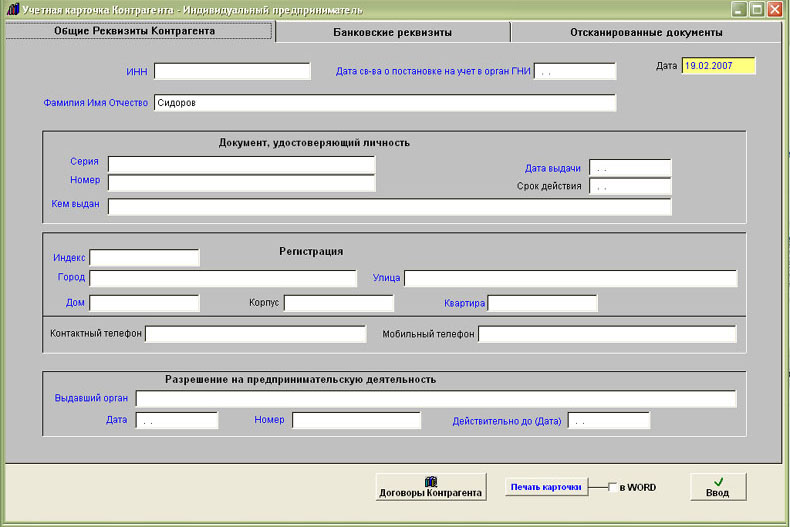Switch to Банковские реквизиты tab
The height and width of the screenshot is (527, 790).
pyautogui.click(x=392, y=32)
